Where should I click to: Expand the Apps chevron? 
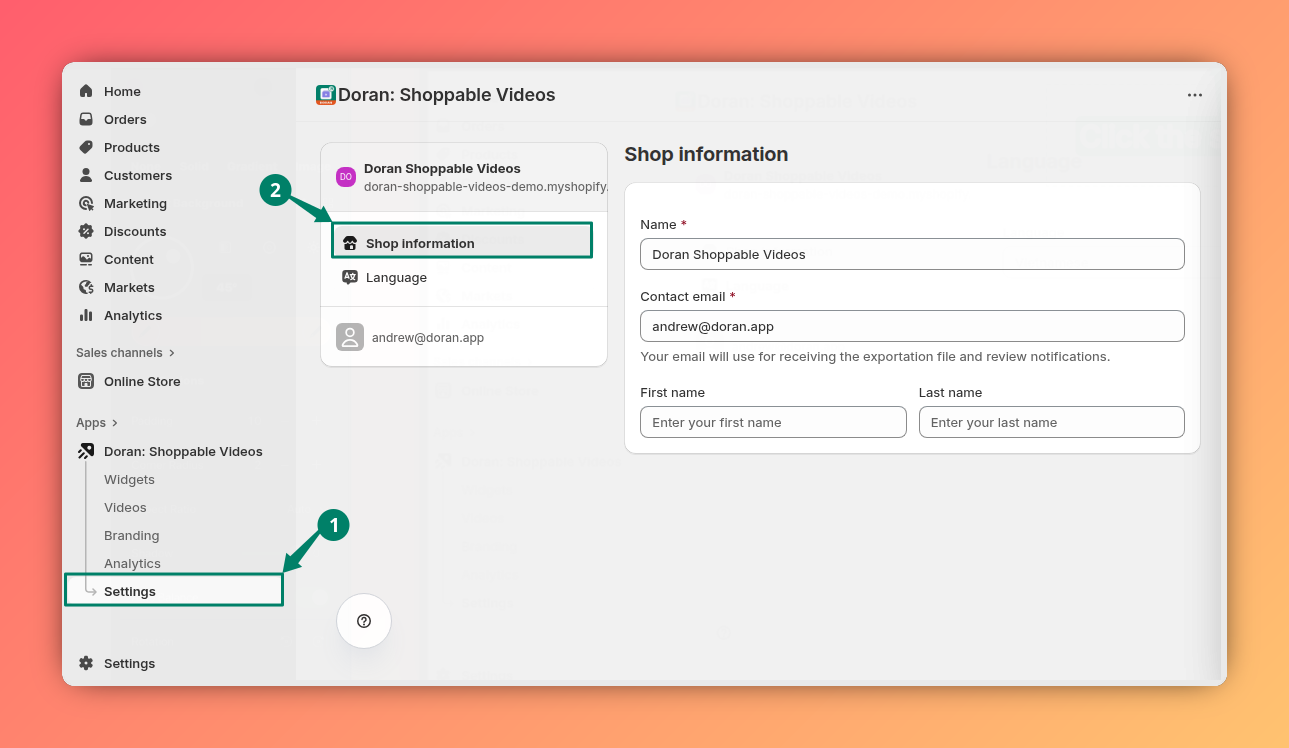[115, 423]
